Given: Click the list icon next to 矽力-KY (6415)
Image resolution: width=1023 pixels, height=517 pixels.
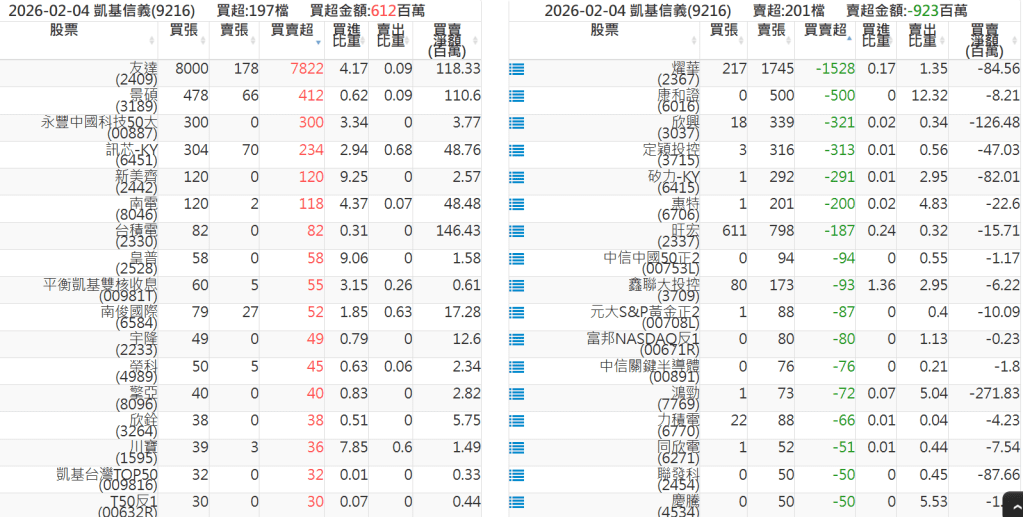Looking at the screenshot, I should tap(516, 178).
